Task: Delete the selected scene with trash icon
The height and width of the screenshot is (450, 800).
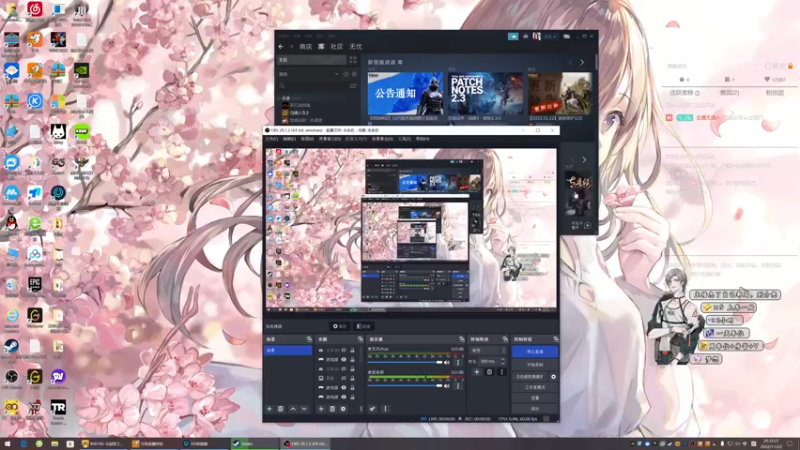Action: click(281, 409)
